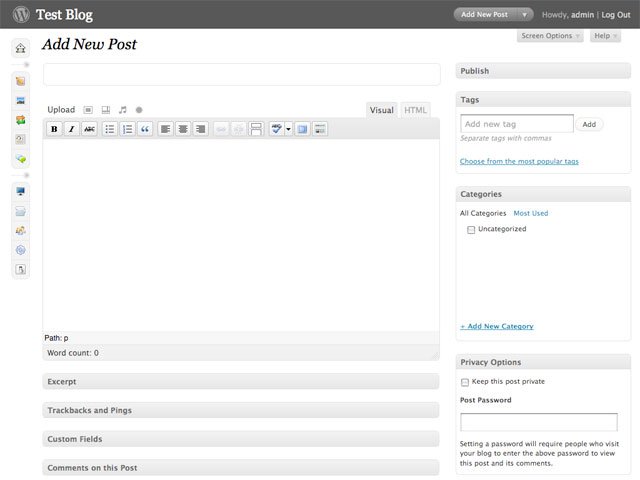The width and height of the screenshot is (640, 480).
Task: Switch to the Visual editor tab
Action: pos(382,110)
